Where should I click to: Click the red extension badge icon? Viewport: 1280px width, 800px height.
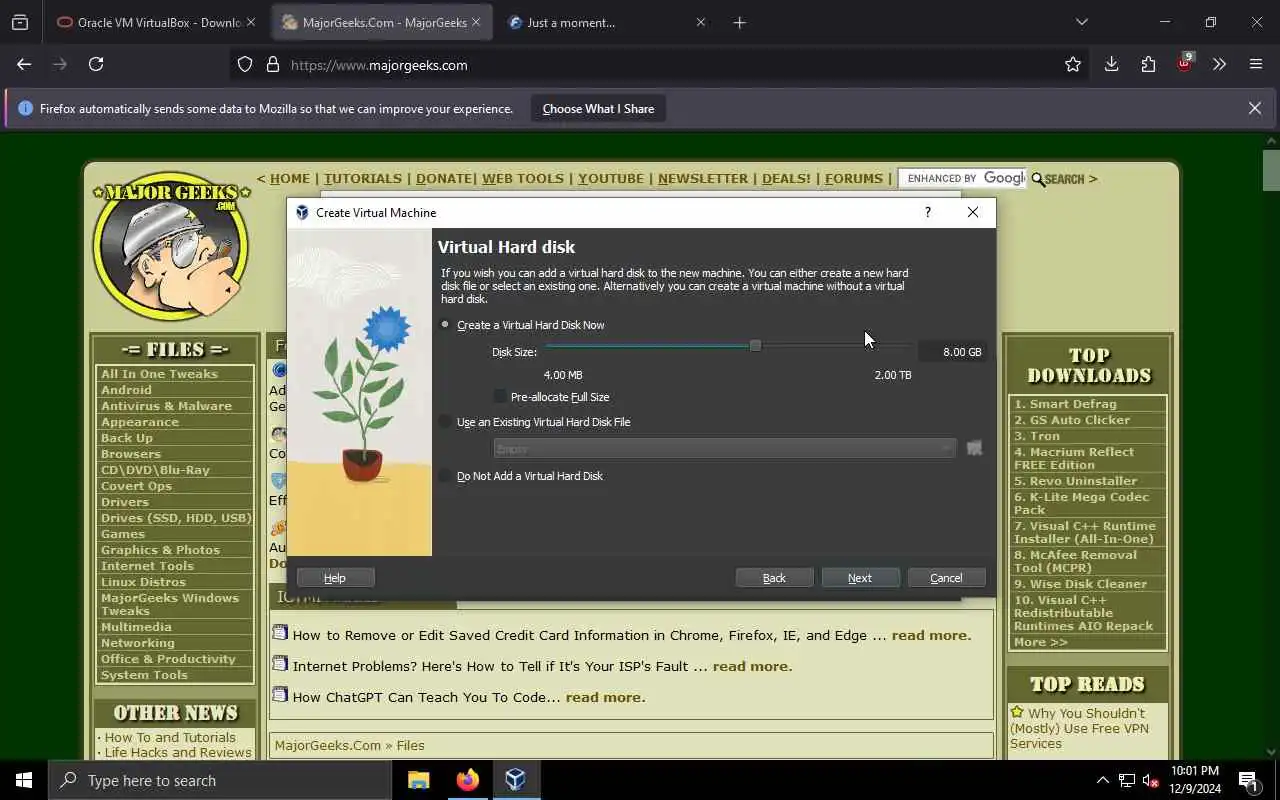[1184, 63]
